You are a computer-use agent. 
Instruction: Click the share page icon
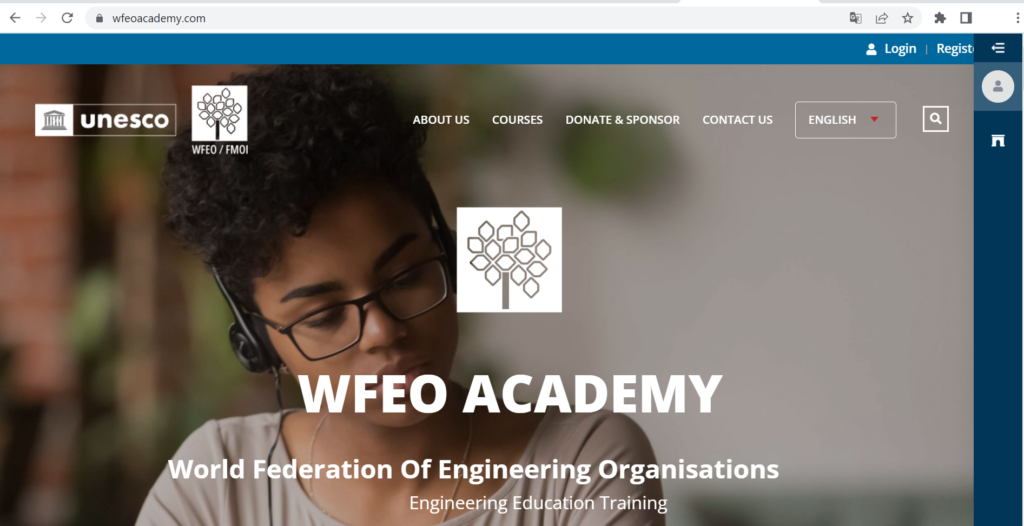(x=882, y=18)
